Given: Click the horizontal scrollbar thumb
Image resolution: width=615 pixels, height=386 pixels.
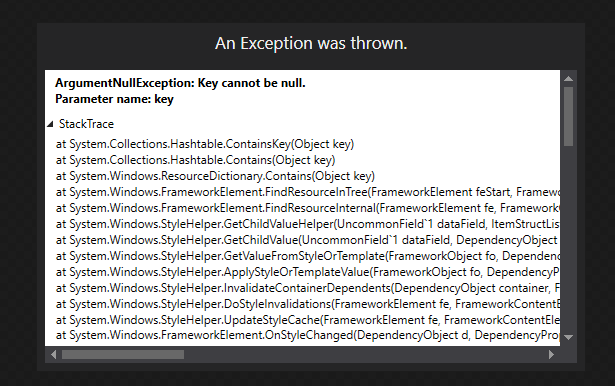Looking at the screenshot, I should [123, 355].
